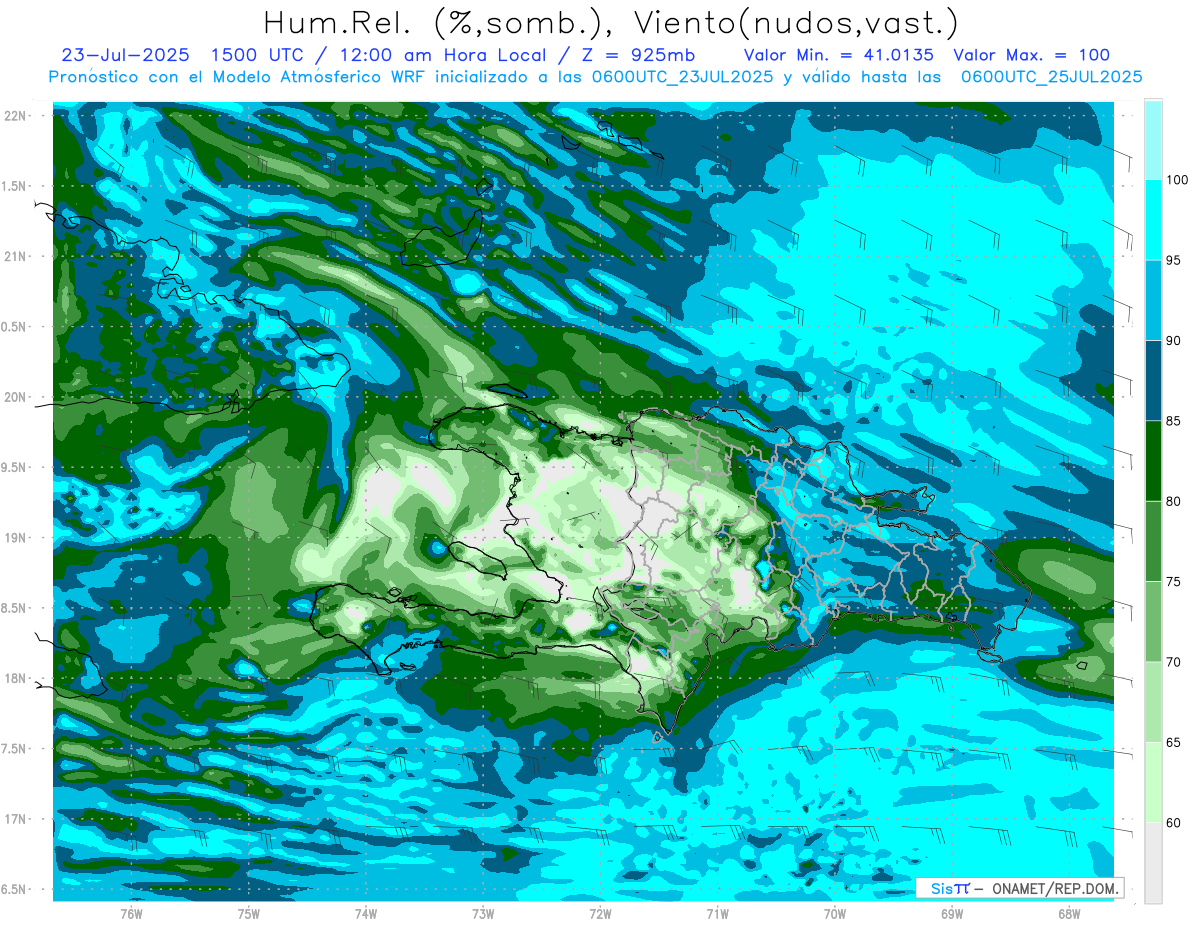Click the '68W' longitude label

[x=1069, y=913]
